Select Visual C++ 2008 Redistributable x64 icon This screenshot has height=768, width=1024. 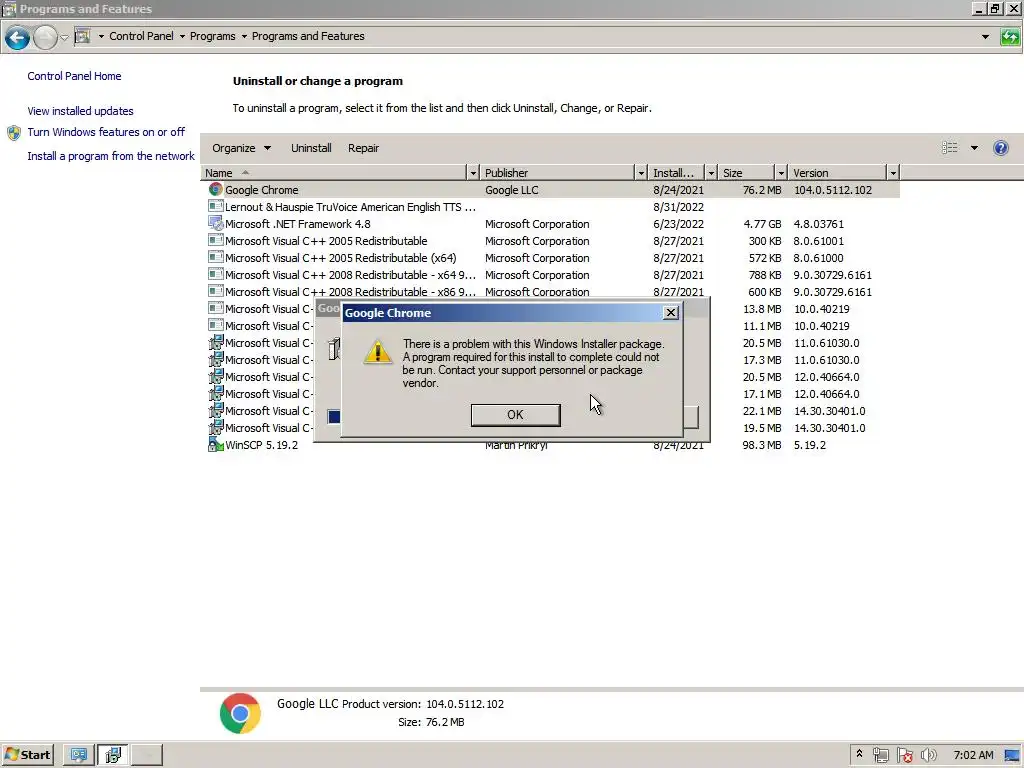pyautogui.click(x=216, y=274)
